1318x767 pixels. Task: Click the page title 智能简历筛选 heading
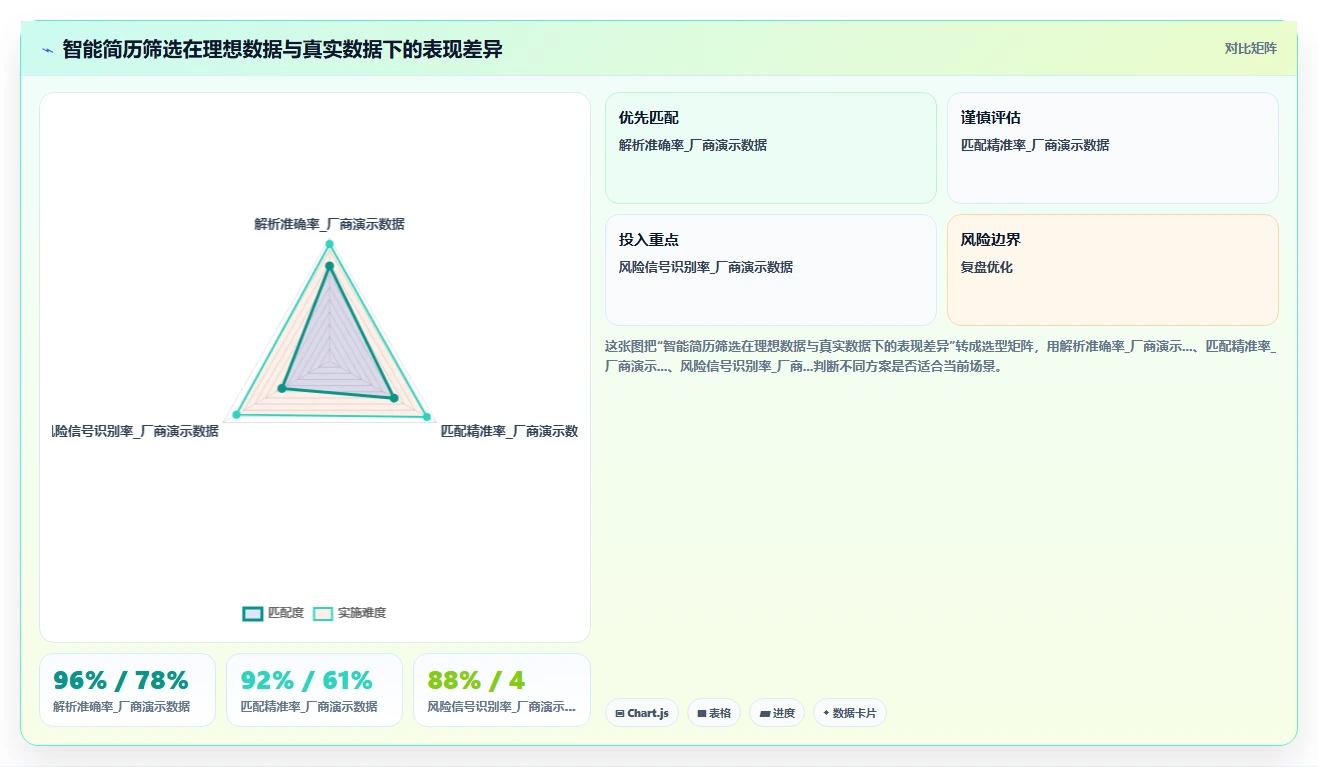point(282,49)
